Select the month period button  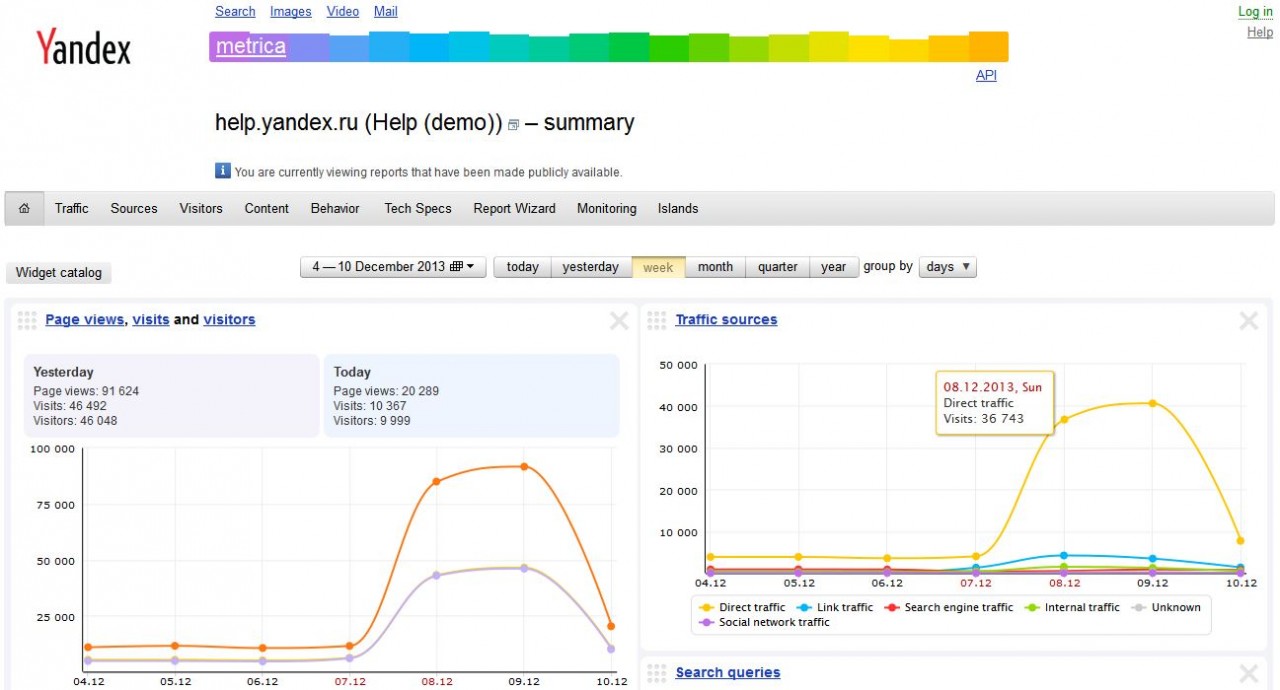[715, 267]
